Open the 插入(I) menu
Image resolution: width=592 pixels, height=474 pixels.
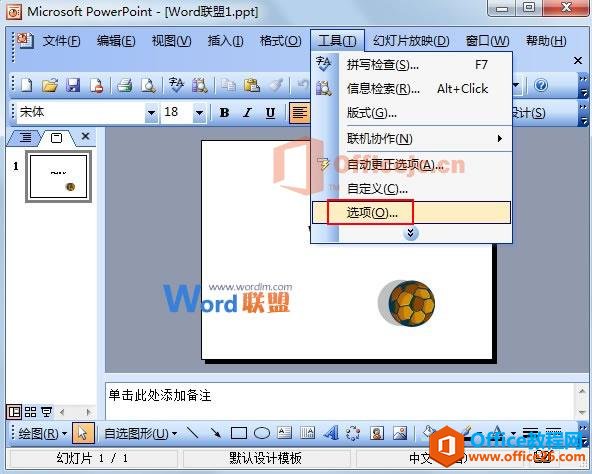point(225,40)
